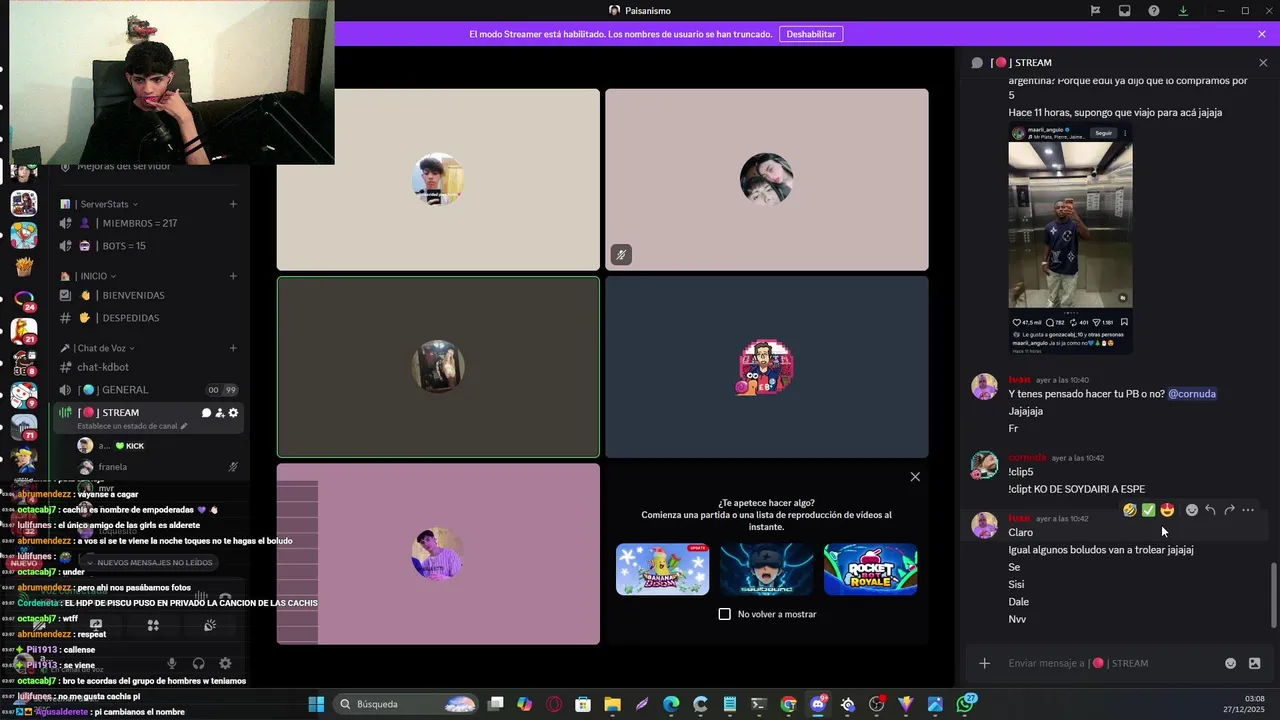Launch the middle Squad activity card
Image resolution: width=1280 pixels, height=720 pixels.
766,569
